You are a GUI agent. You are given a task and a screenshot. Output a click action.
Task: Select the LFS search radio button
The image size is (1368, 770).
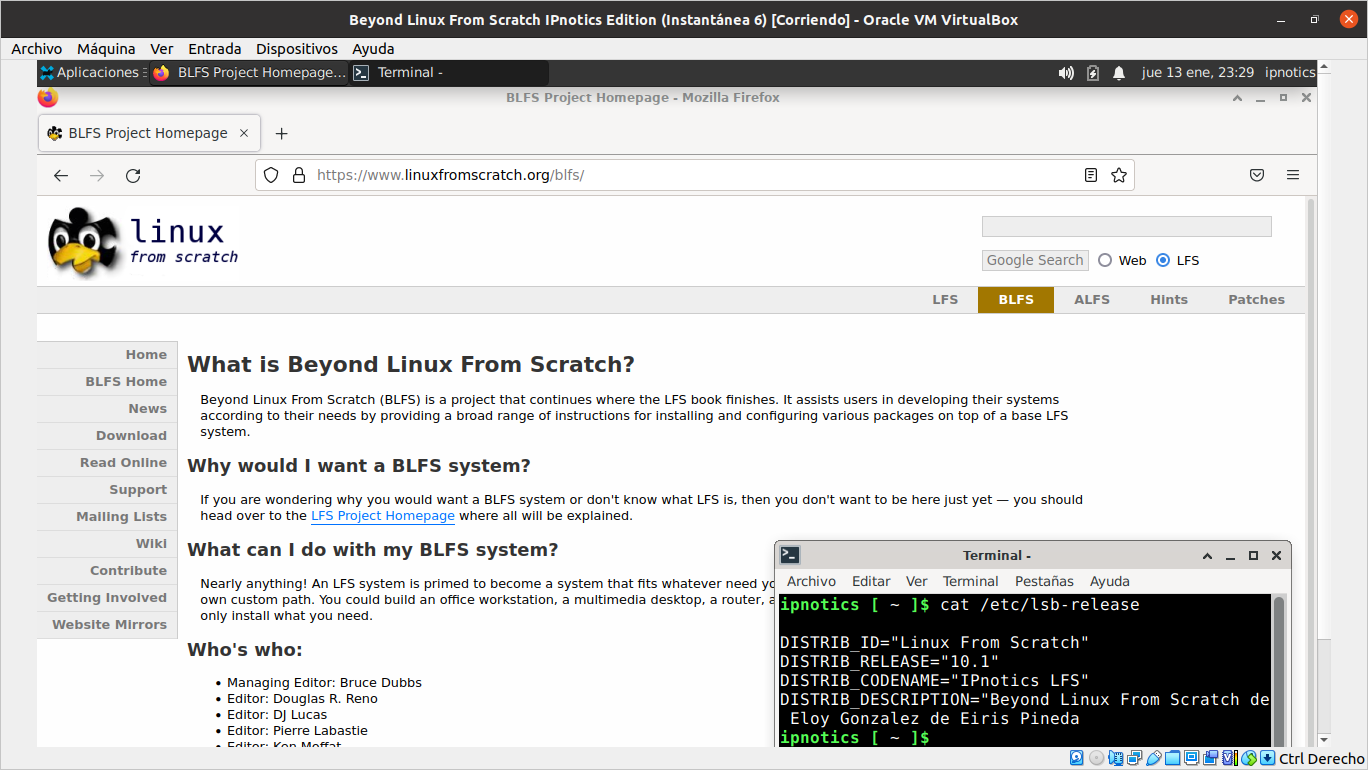tap(1163, 260)
